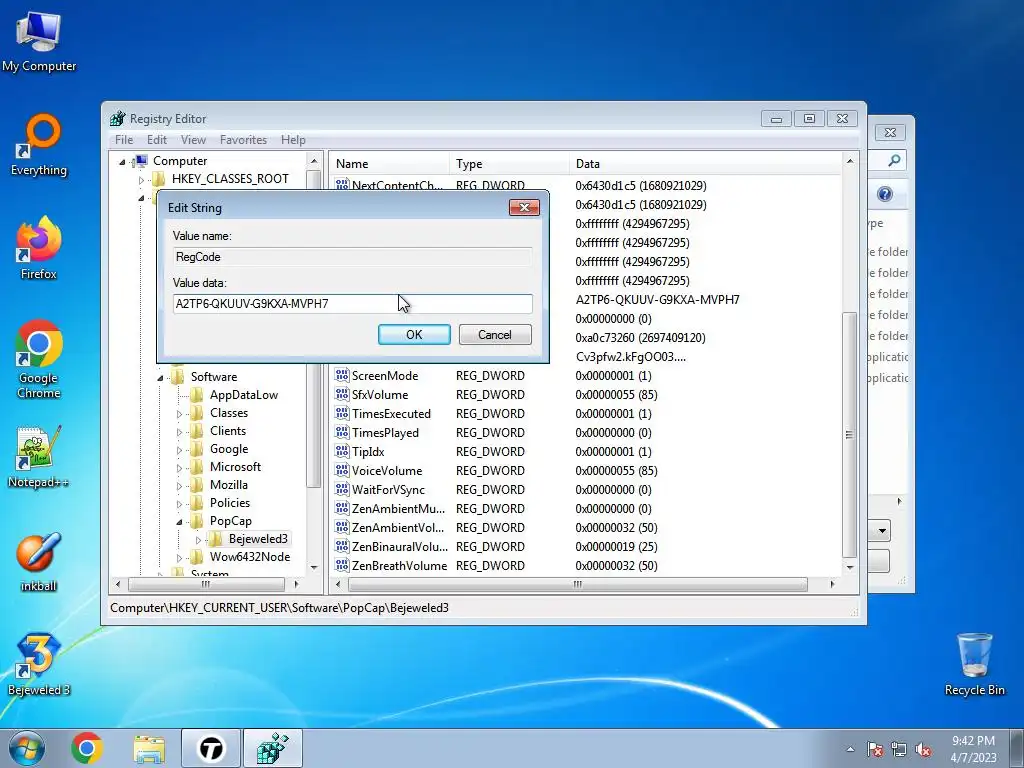Expand the Google key
This screenshot has height=768, width=1024.
pos(179,450)
